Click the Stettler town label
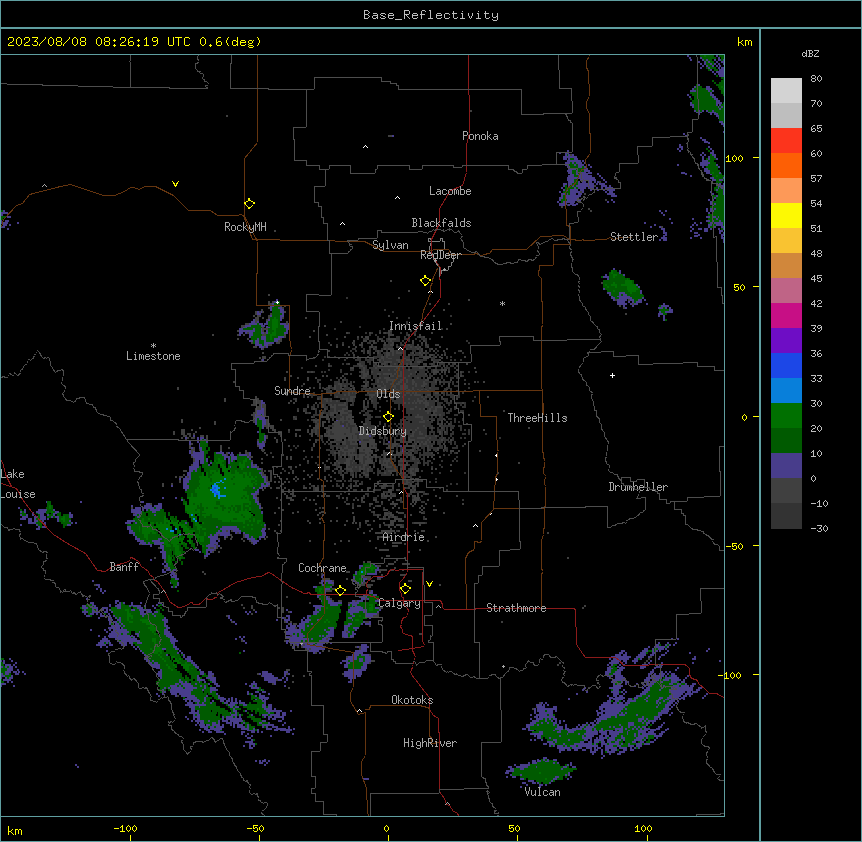The width and height of the screenshot is (862, 842). [x=634, y=237]
